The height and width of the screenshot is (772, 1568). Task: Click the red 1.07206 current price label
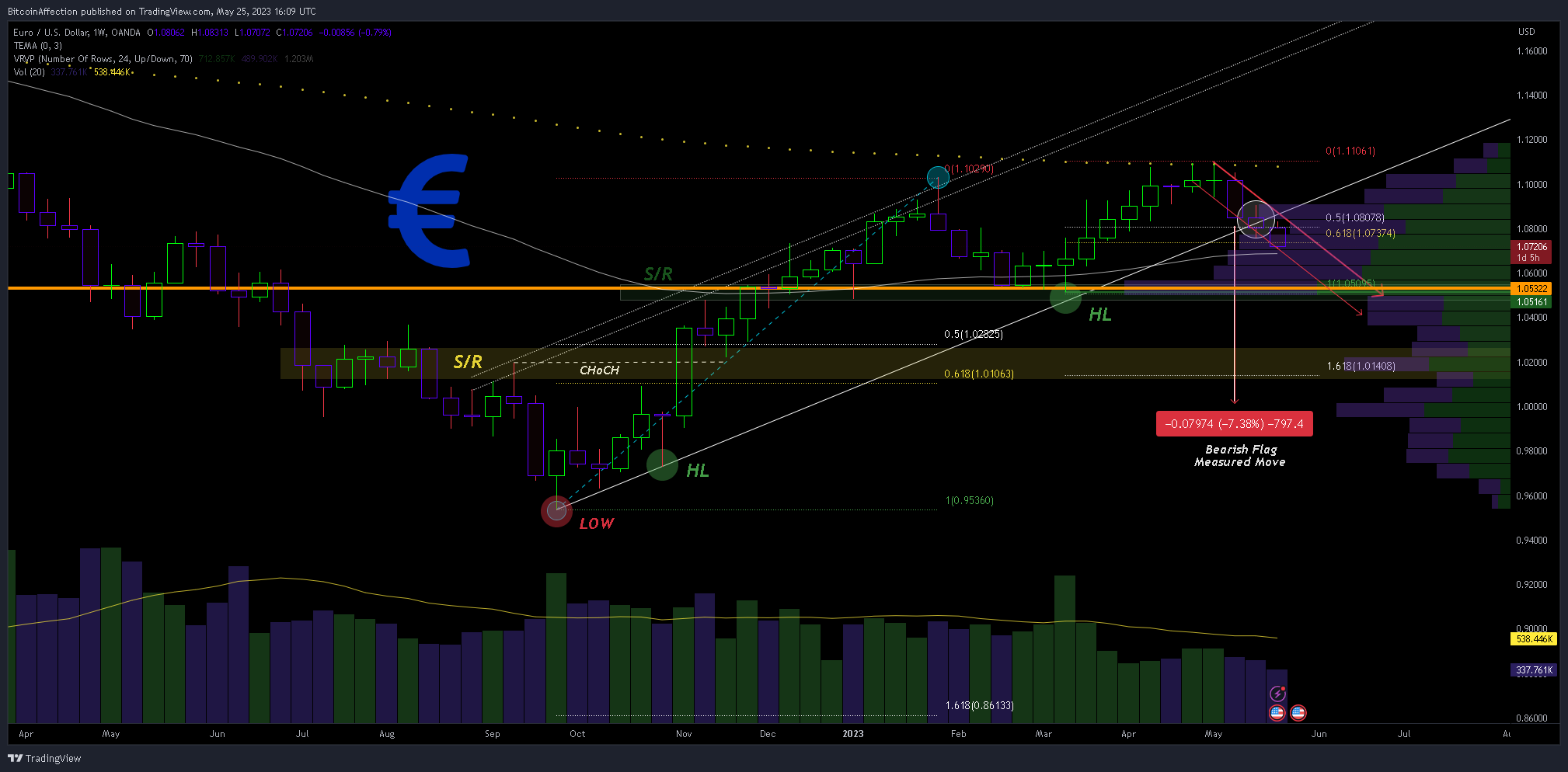[x=1532, y=252]
